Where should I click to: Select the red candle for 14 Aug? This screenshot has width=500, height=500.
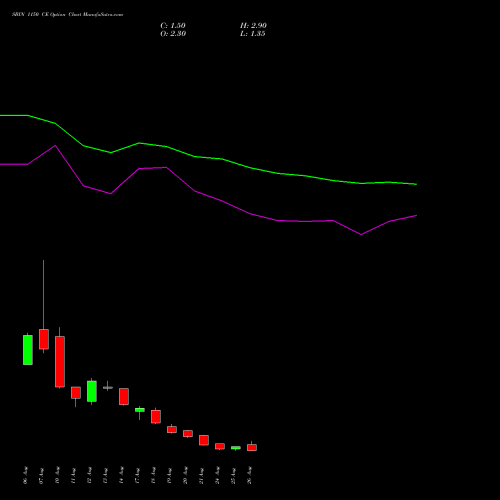[x=124, y=396]
